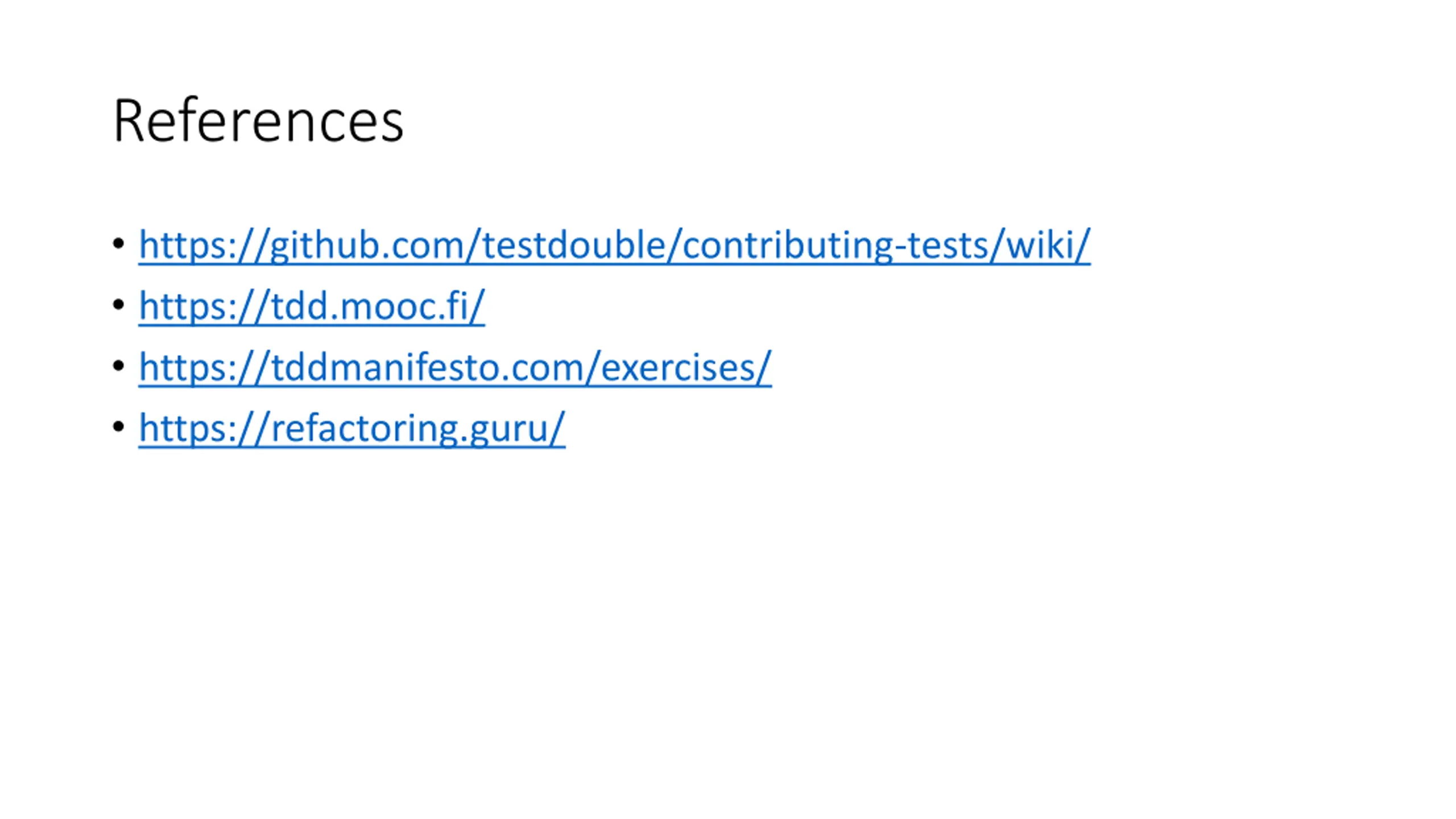Click the bullet before tdd.mooc.fi
This screenshot has height=819, width=1456.
(x=118, y=305)
